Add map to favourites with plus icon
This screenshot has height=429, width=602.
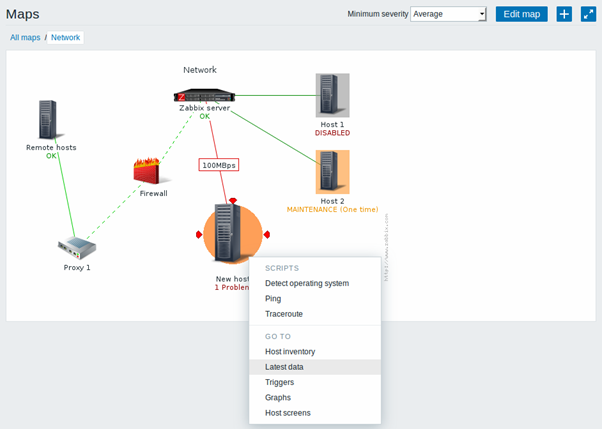(x=564, y=14)
